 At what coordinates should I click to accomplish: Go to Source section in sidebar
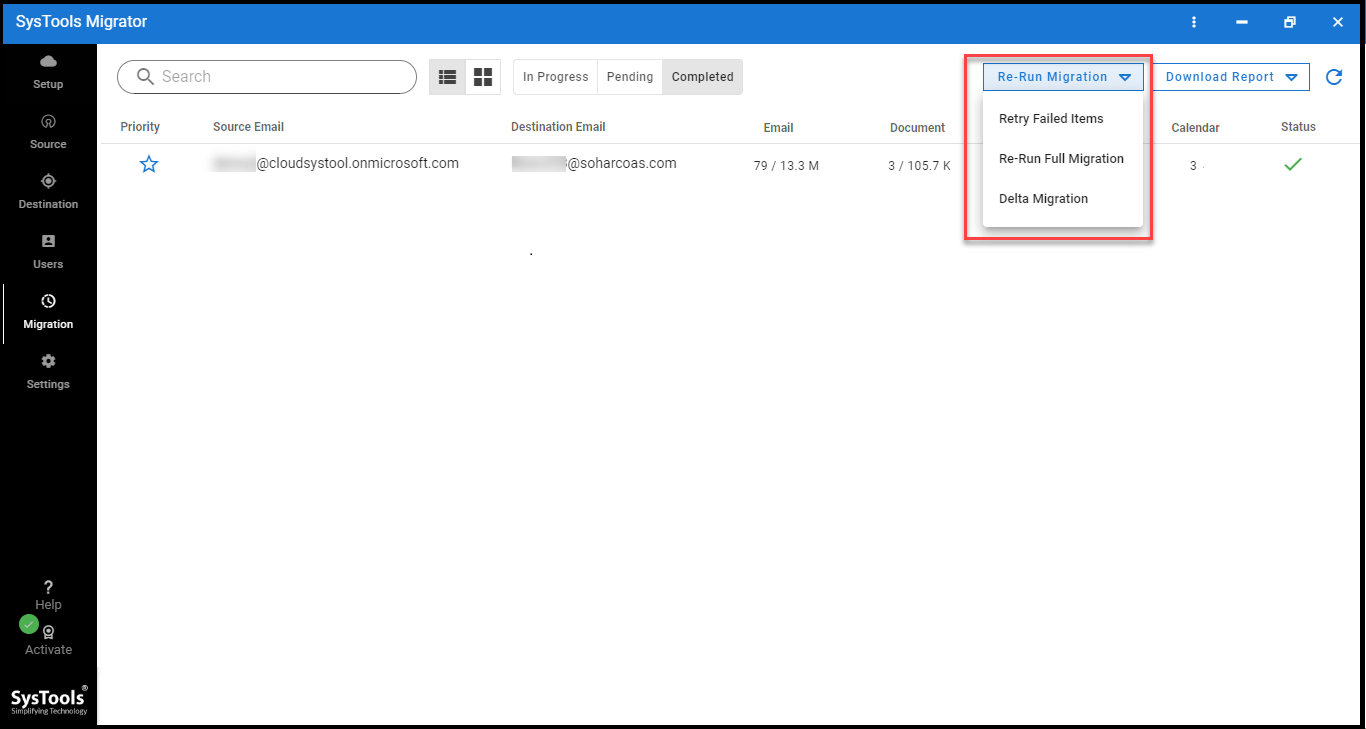(x=48, y=132)
